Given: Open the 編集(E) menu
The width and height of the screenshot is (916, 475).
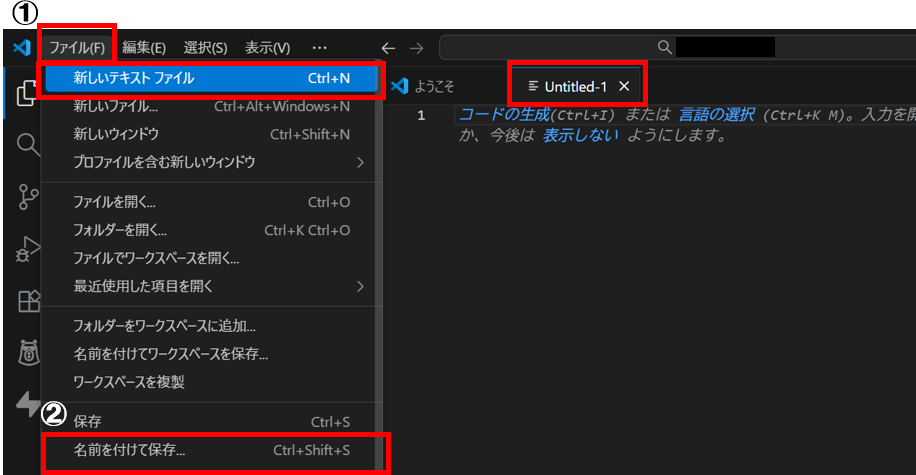Looking at the screenshot, I should point(144,48).
